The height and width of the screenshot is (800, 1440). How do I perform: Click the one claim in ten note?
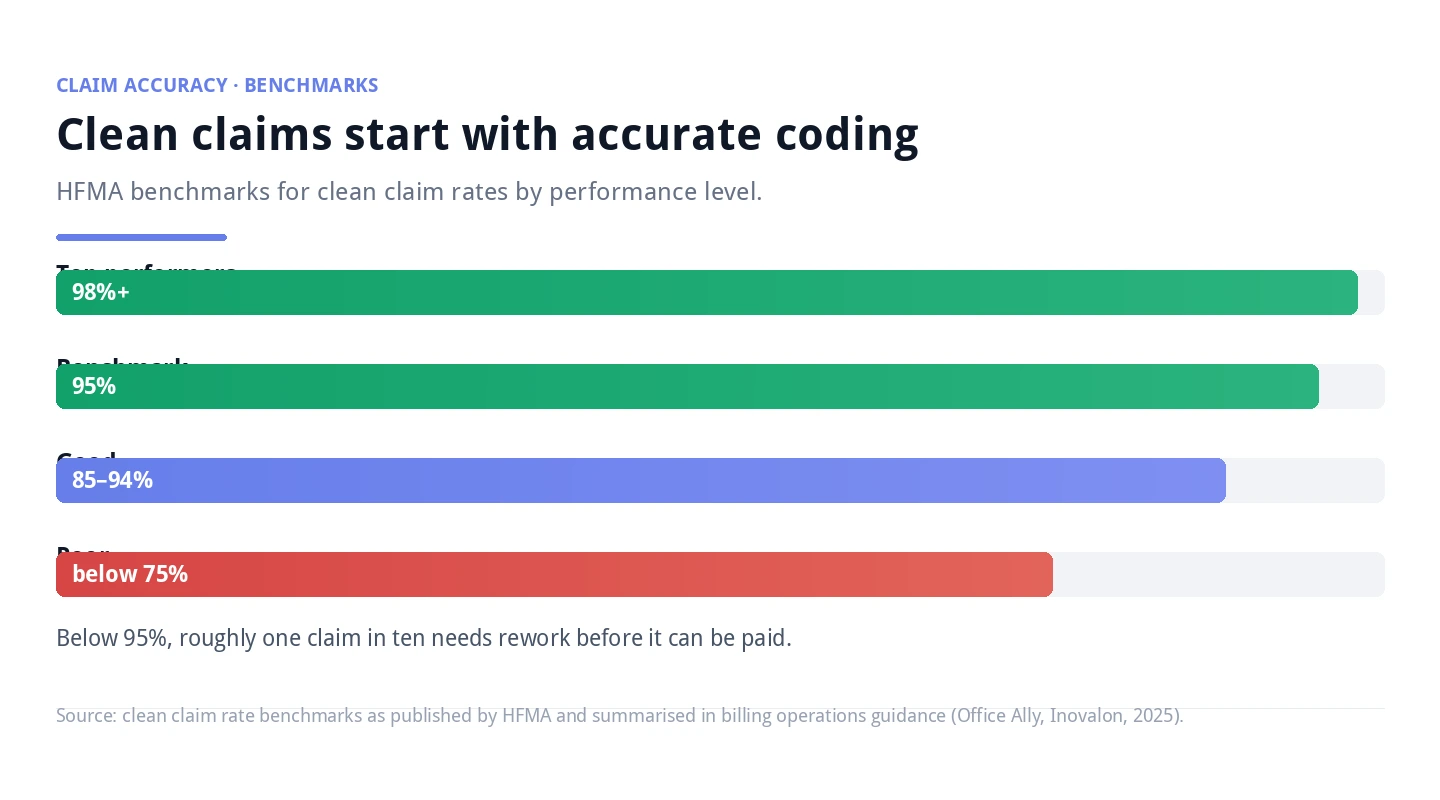(x=424, y=638)
